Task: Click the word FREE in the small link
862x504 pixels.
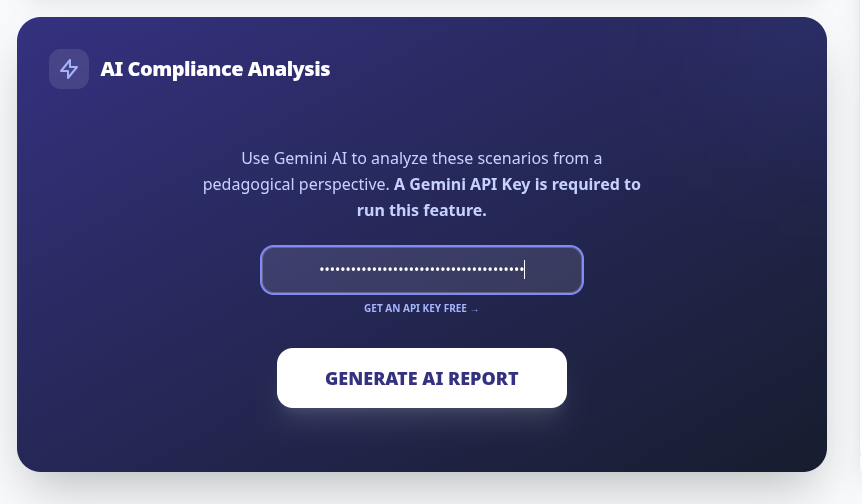Action: point(456,309)
